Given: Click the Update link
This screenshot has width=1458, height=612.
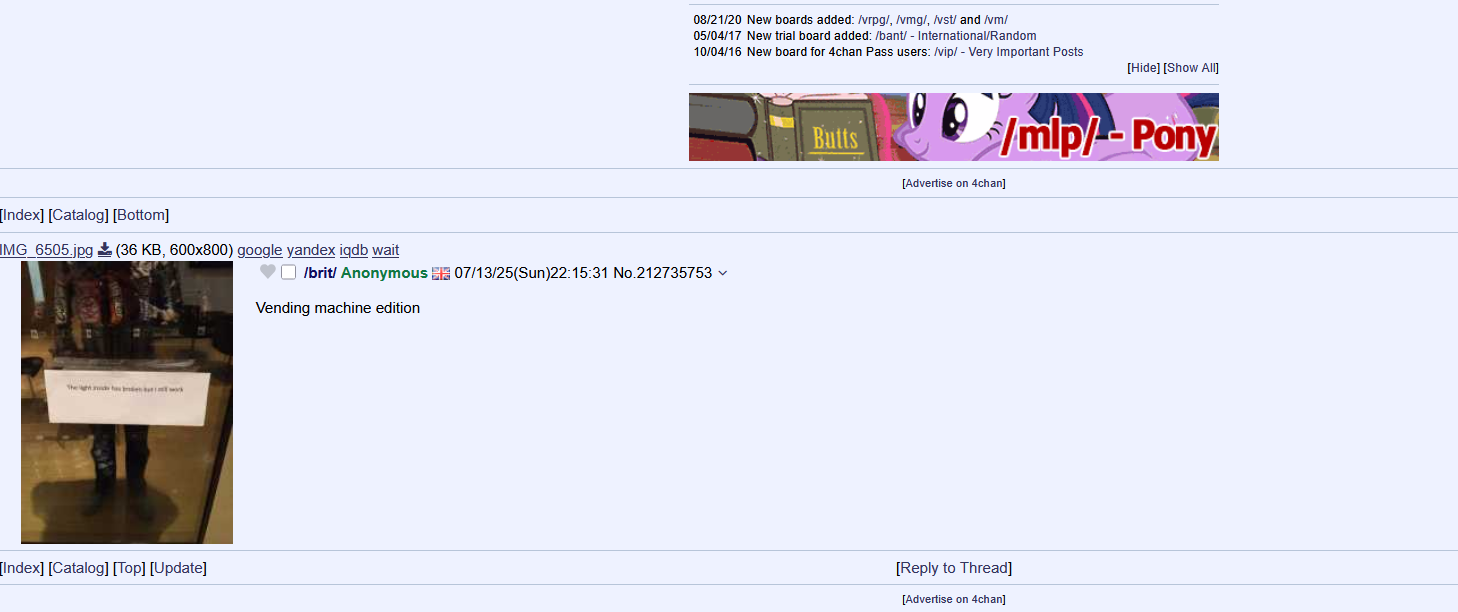Looking at the screenshot, I should coord(178,568).
